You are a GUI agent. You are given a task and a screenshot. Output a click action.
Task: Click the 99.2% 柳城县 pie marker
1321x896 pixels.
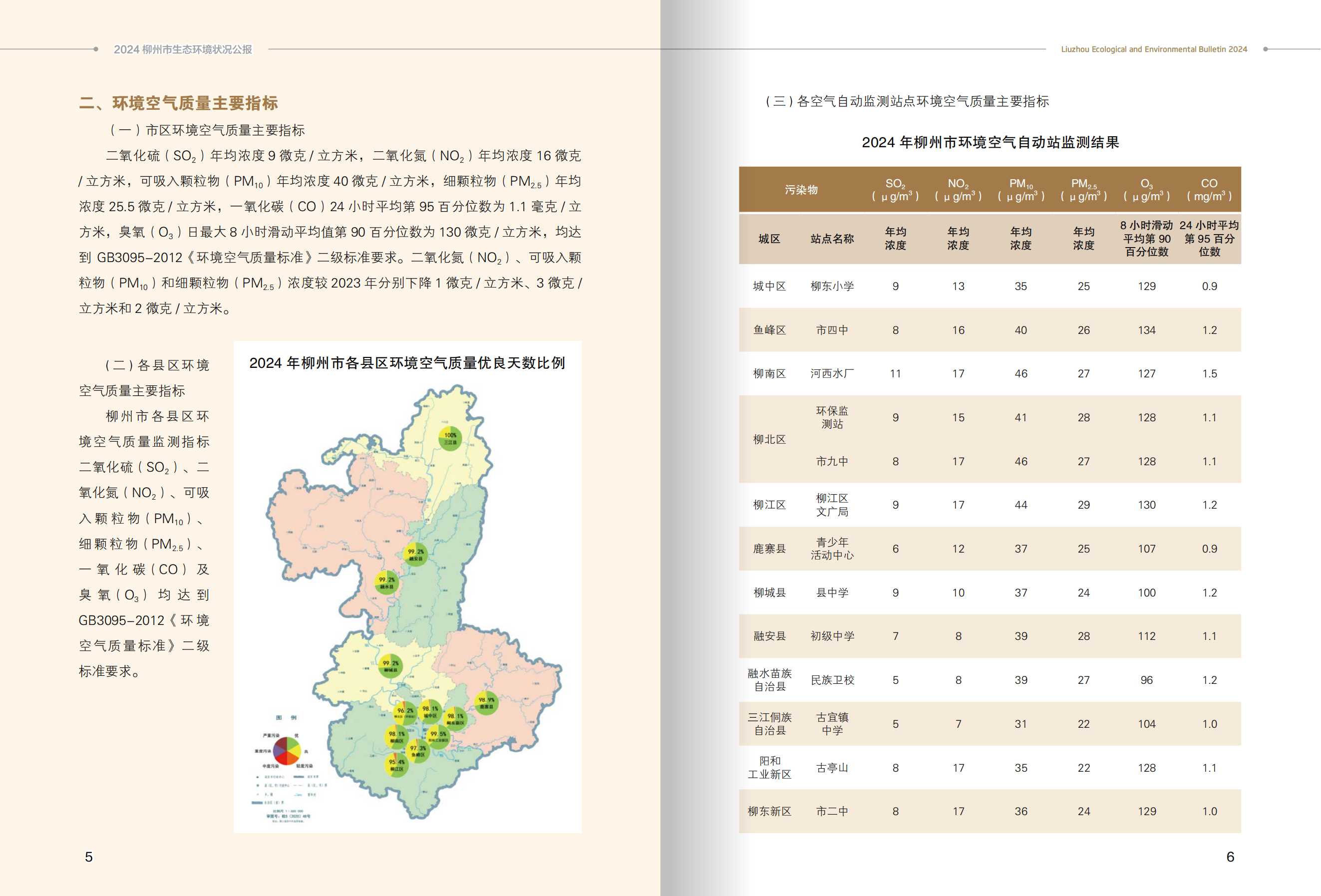[x=390, y=665]
